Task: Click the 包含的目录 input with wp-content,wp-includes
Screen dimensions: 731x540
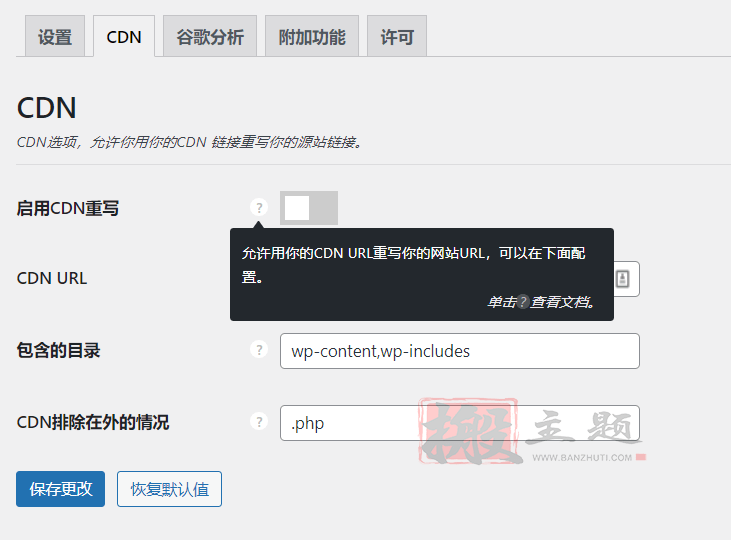Action: [460, 351]
